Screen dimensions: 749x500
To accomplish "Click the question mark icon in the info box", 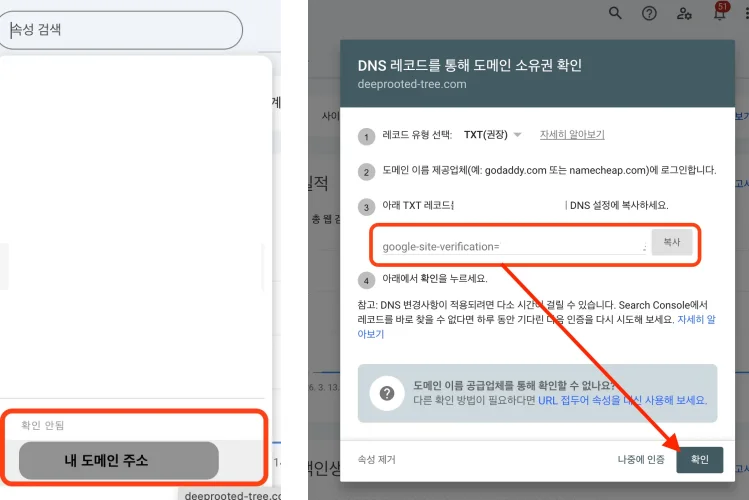I will (387, 394).
